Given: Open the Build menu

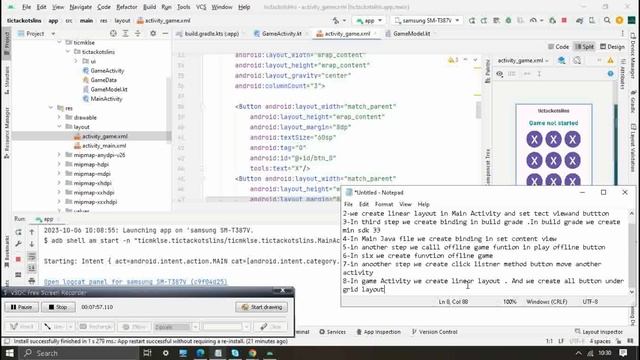Looking at the screenshot, I should tap(149, 7).
